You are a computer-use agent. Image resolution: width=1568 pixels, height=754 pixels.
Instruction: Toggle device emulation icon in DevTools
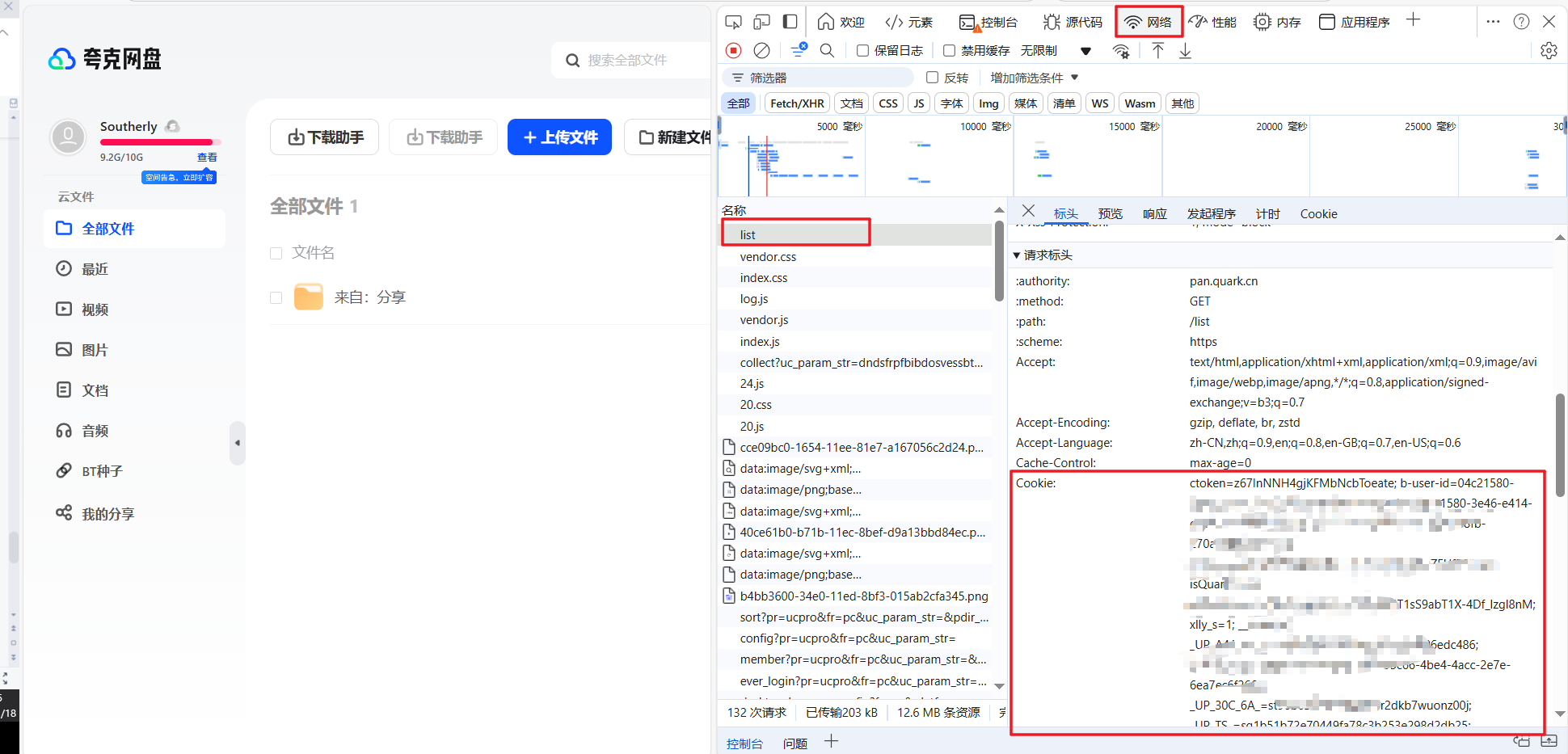pos(761,22)
